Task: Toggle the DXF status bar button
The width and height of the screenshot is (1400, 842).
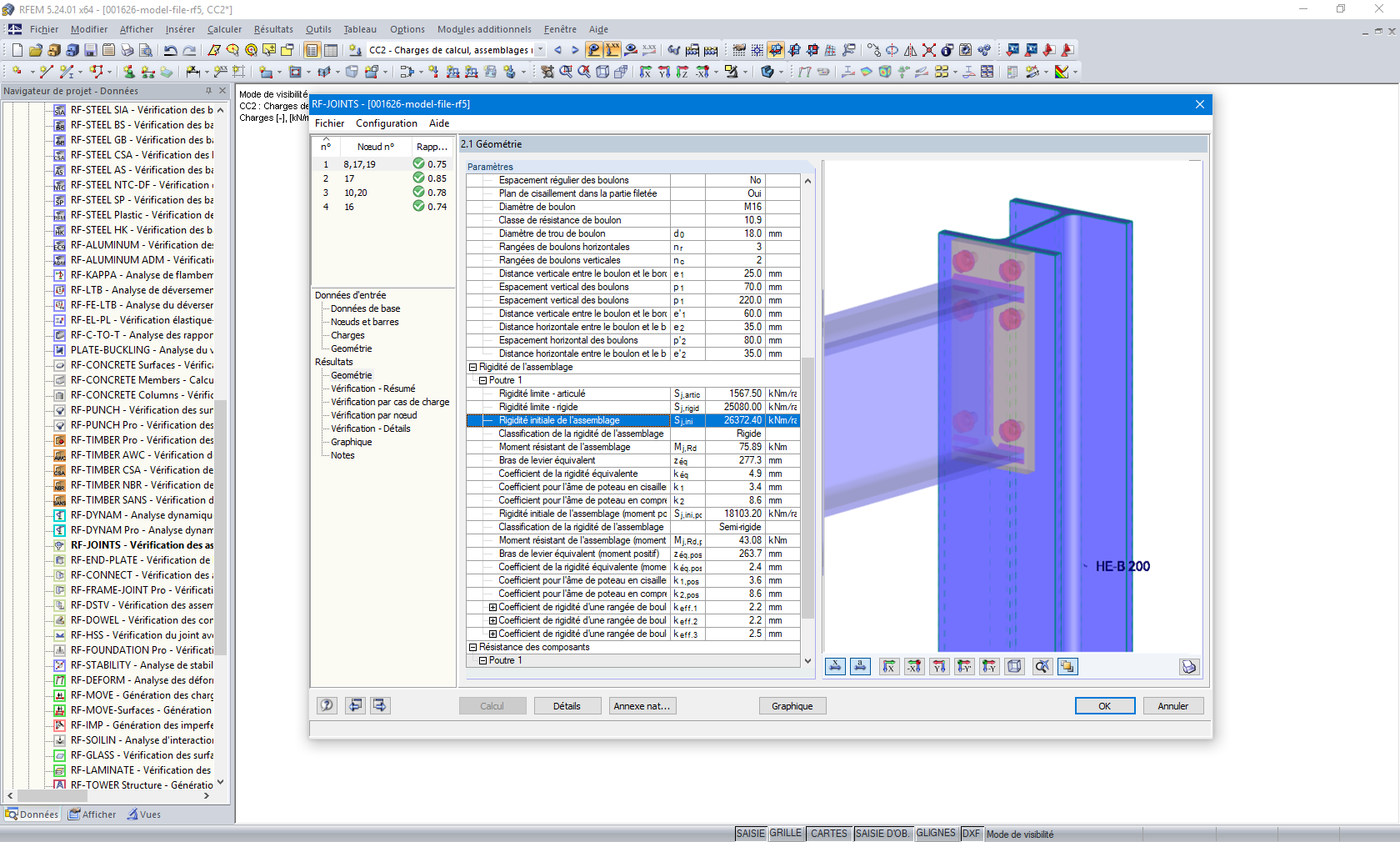Action: pyautogui.click(x=971, y=834)
